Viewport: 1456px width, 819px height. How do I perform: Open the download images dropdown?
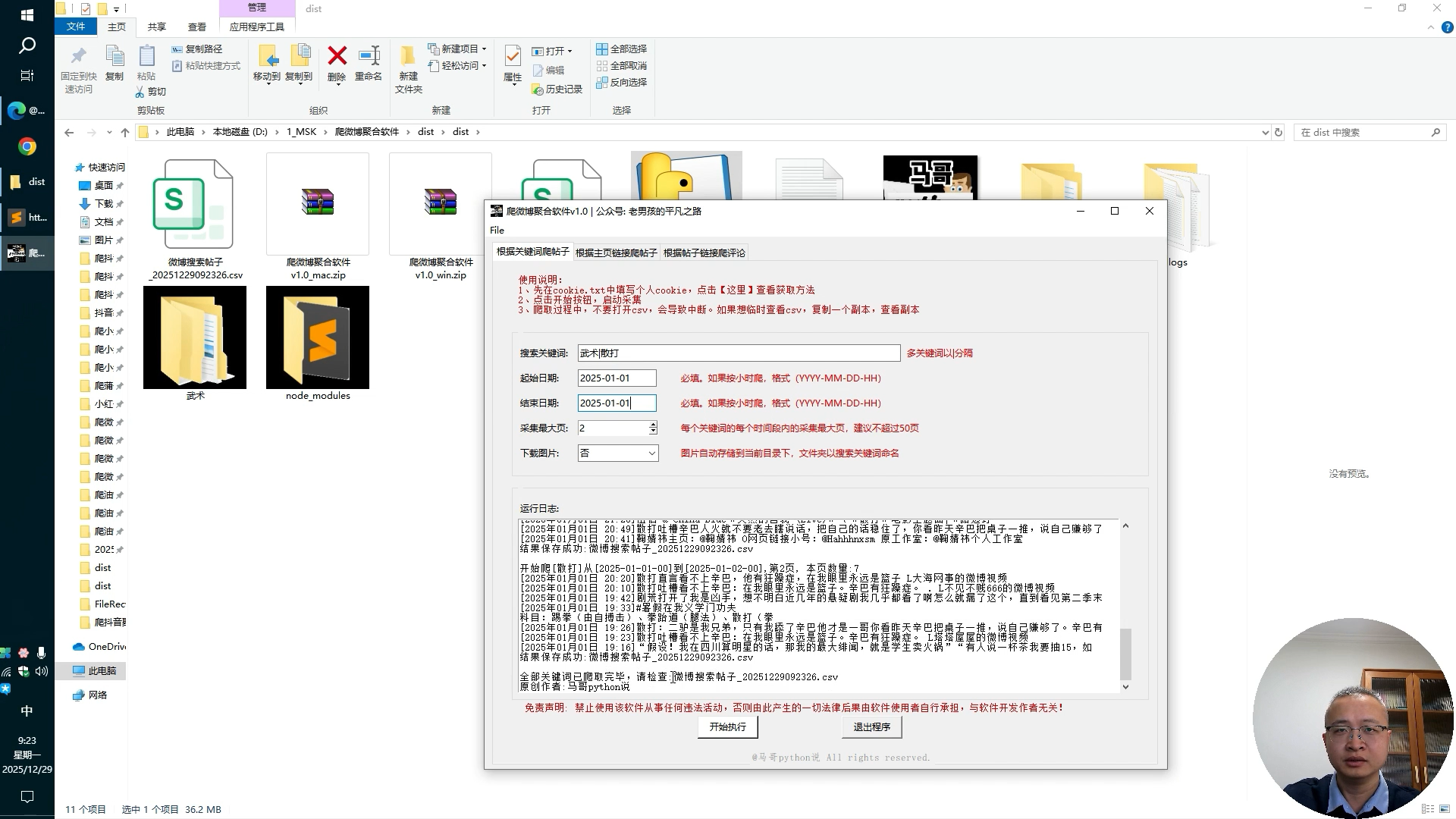click(x=651, y=453)
